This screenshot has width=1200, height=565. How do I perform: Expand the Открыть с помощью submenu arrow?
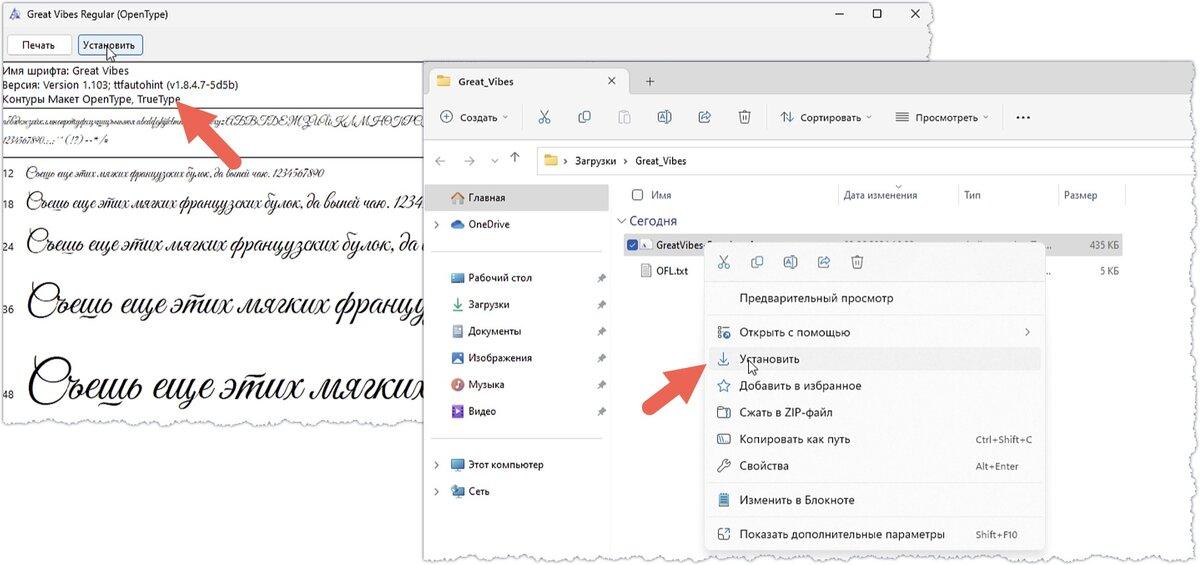(x=1027, y=332)
